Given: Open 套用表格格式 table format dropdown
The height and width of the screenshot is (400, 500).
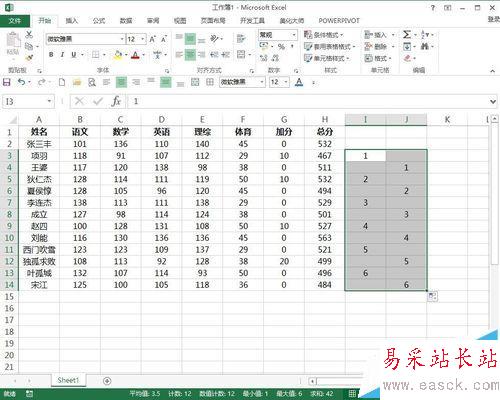Looking at the screenshot, I should 329,47.
